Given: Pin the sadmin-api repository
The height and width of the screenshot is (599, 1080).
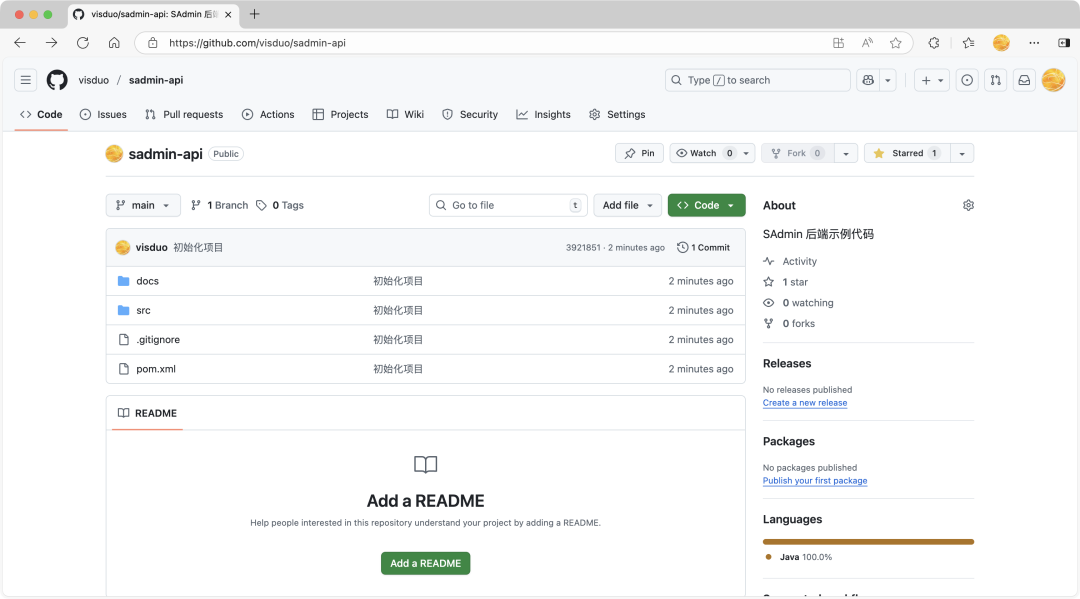Looking at the screenshot, I should tap(639, 153).
